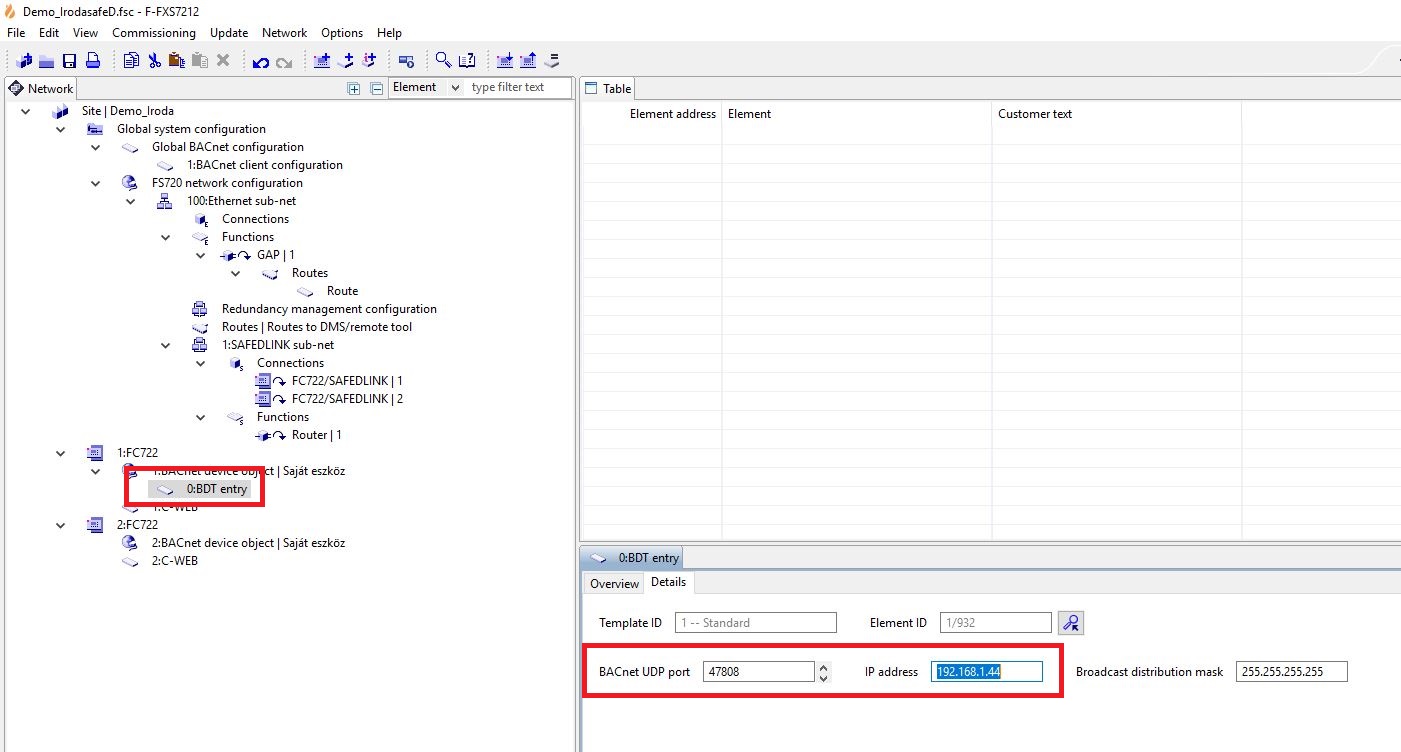Click the Collapse All minus icon in Network panel
Viewport: 1401px width, 752px height.
pos(376,88)
